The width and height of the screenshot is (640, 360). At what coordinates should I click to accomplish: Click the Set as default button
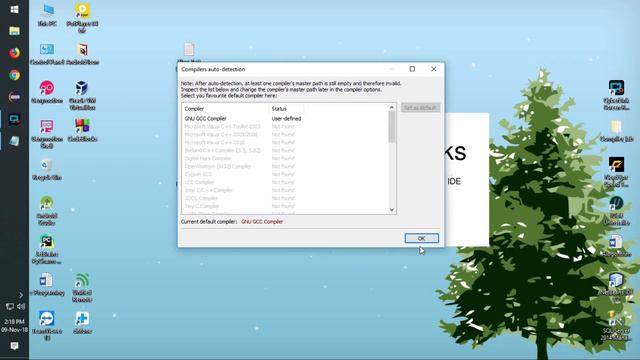coord(420,108)
